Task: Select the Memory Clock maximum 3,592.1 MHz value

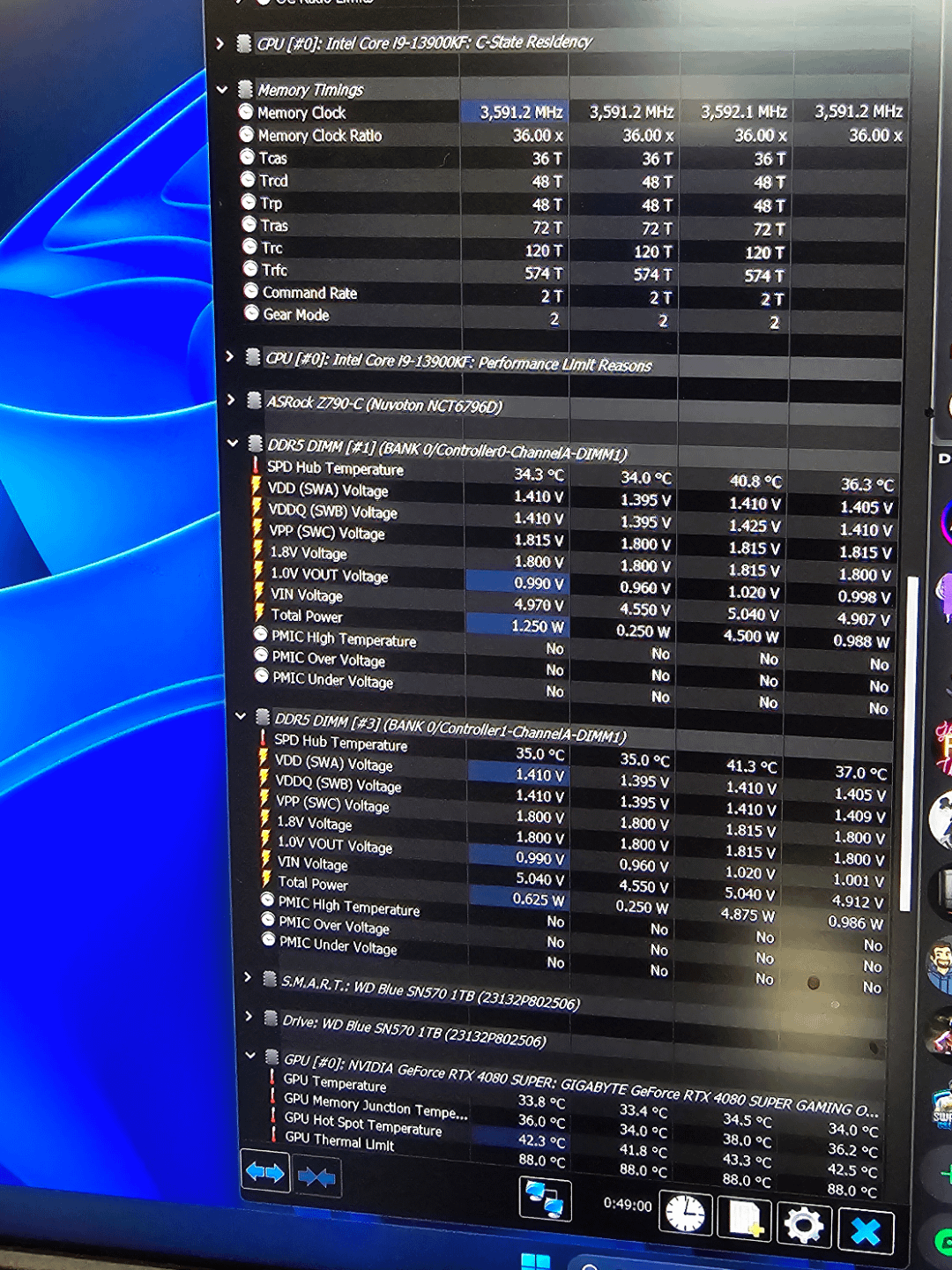Action: click(x=743, y=112)
